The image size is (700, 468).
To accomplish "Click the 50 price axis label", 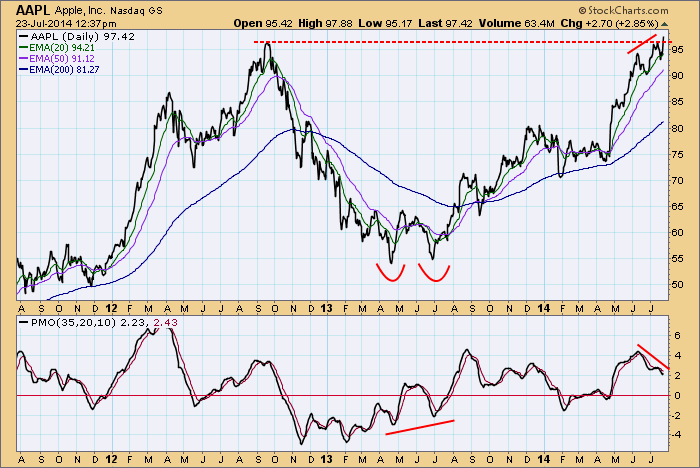I will click(x=678, y=284).
